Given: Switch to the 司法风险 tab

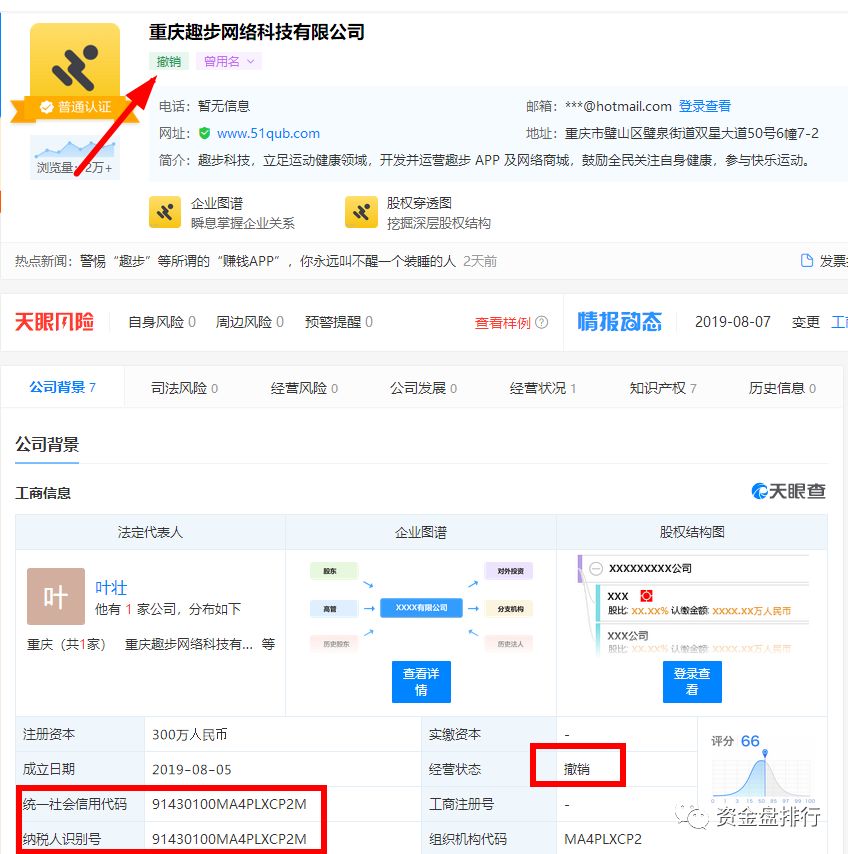Looking at the screenshot, I should coord(184,388).
